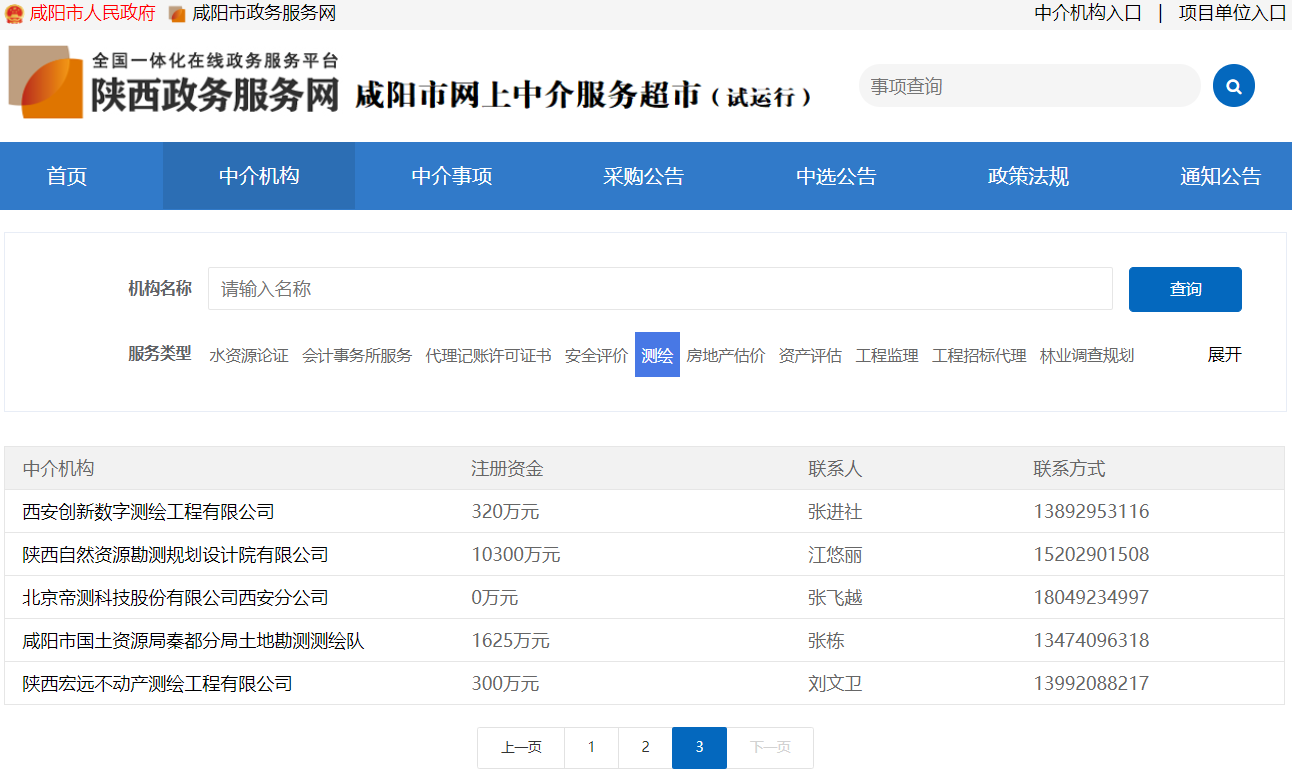Filter by 安全评价 service type

point(596,355)
